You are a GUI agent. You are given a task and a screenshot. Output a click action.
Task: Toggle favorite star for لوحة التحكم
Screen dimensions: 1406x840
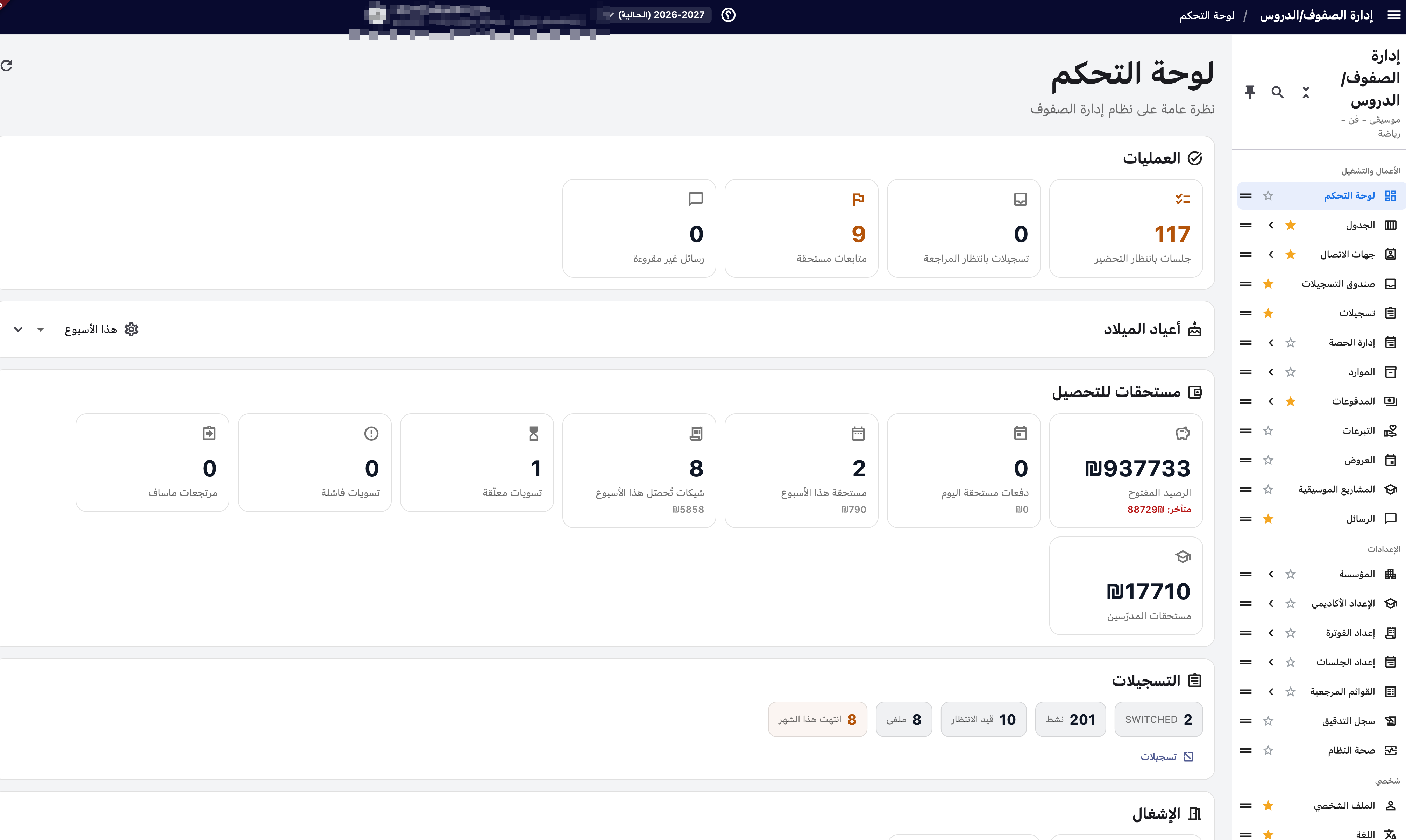tap(1268, 196)
